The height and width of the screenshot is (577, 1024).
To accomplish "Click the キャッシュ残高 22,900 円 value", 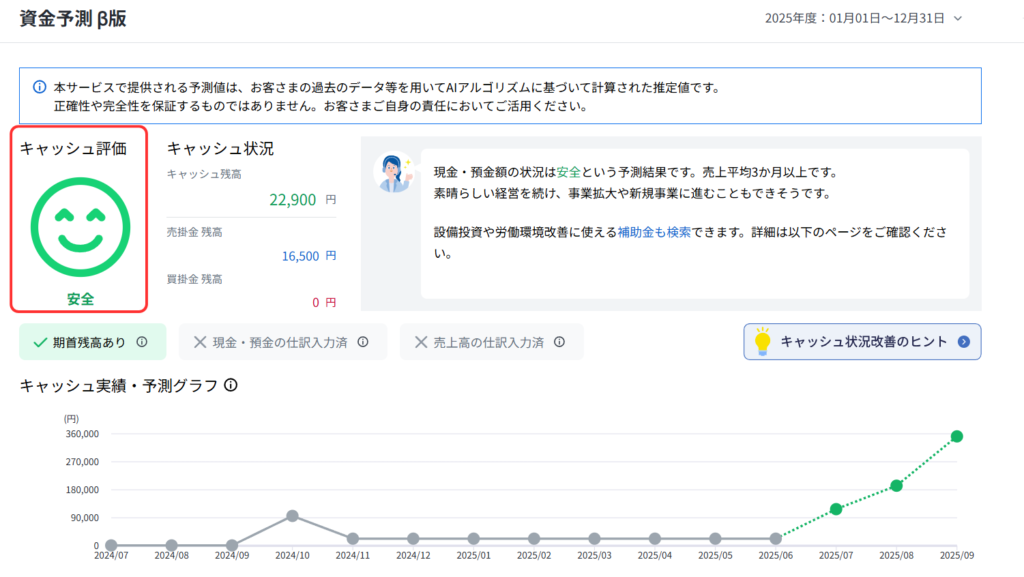I will click(x=292, y=200).
